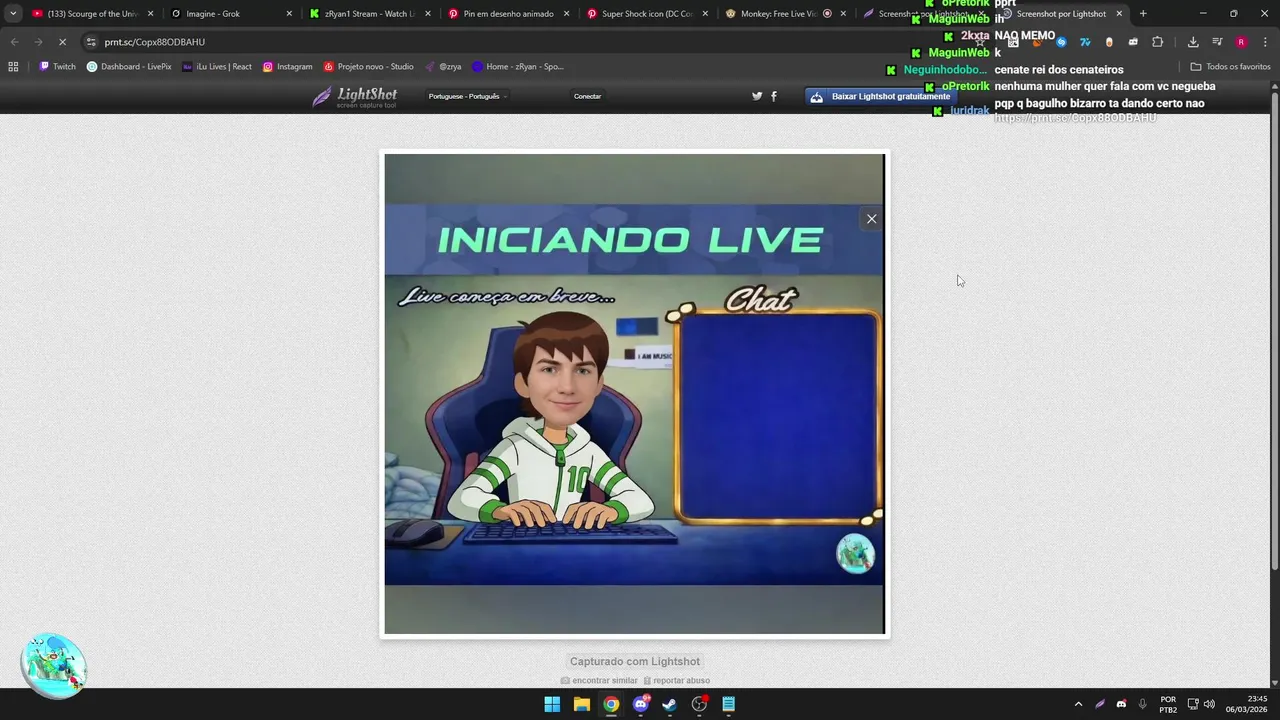
Task: Open the Chrome profile avatar
Action: (x=1241, y=42)
